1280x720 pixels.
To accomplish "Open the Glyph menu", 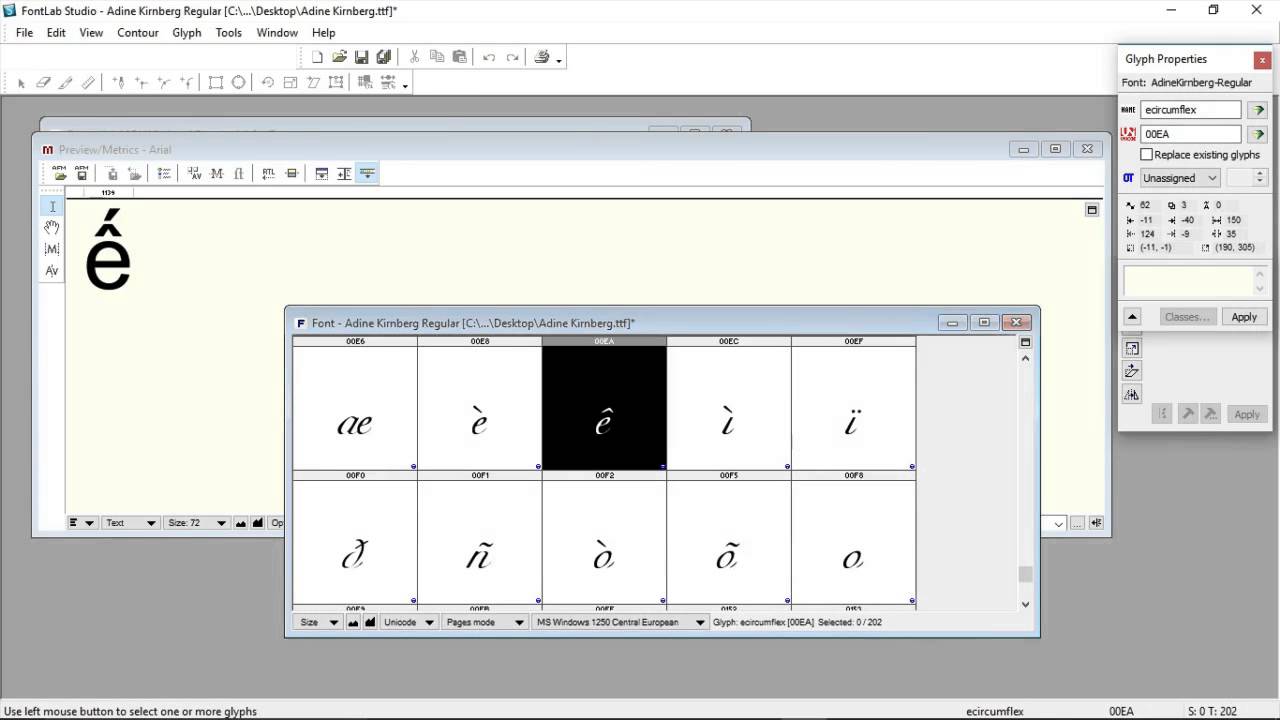I will [x=187, y=33].
